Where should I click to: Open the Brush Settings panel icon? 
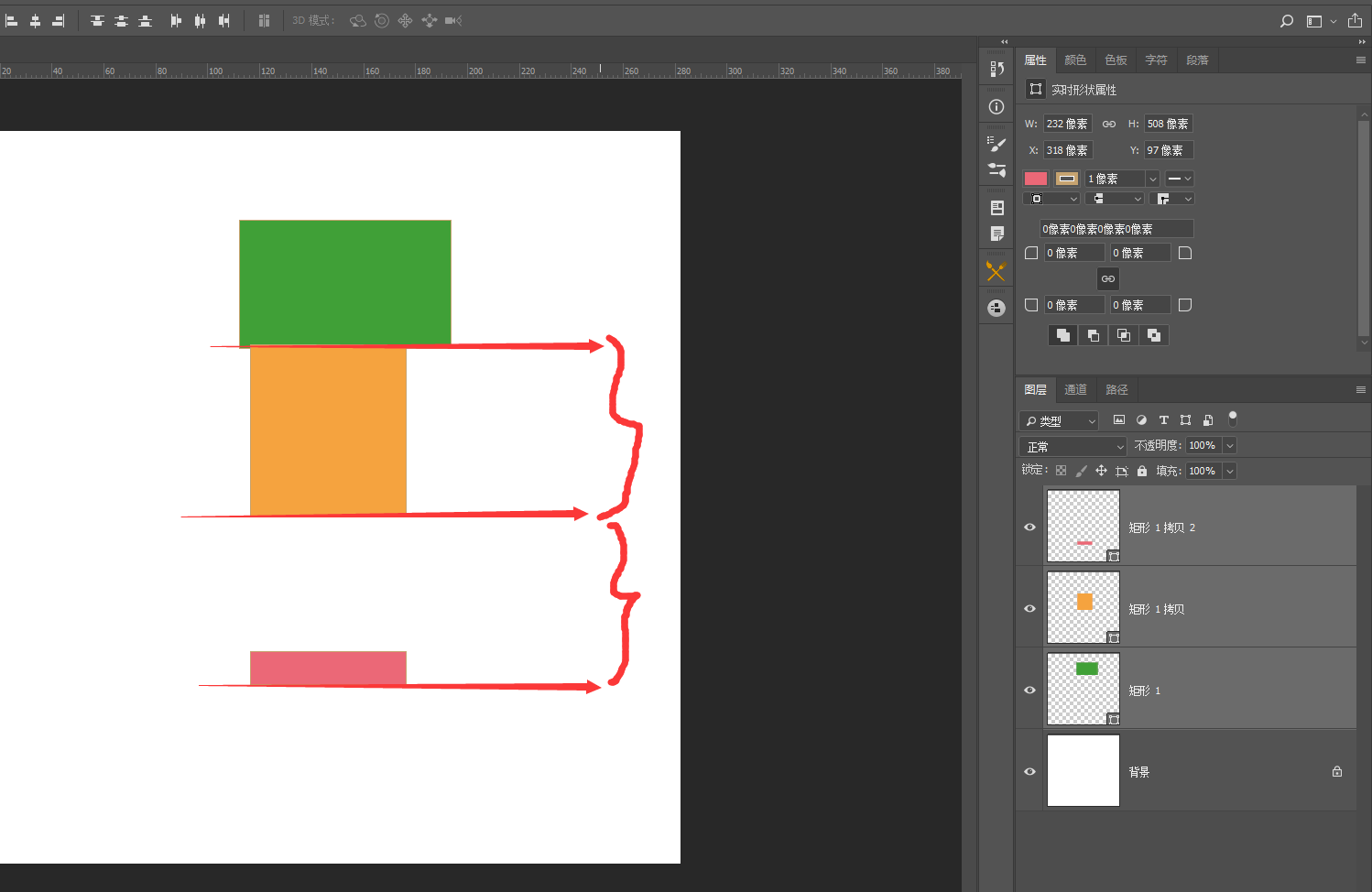click(x=996, y=144)
